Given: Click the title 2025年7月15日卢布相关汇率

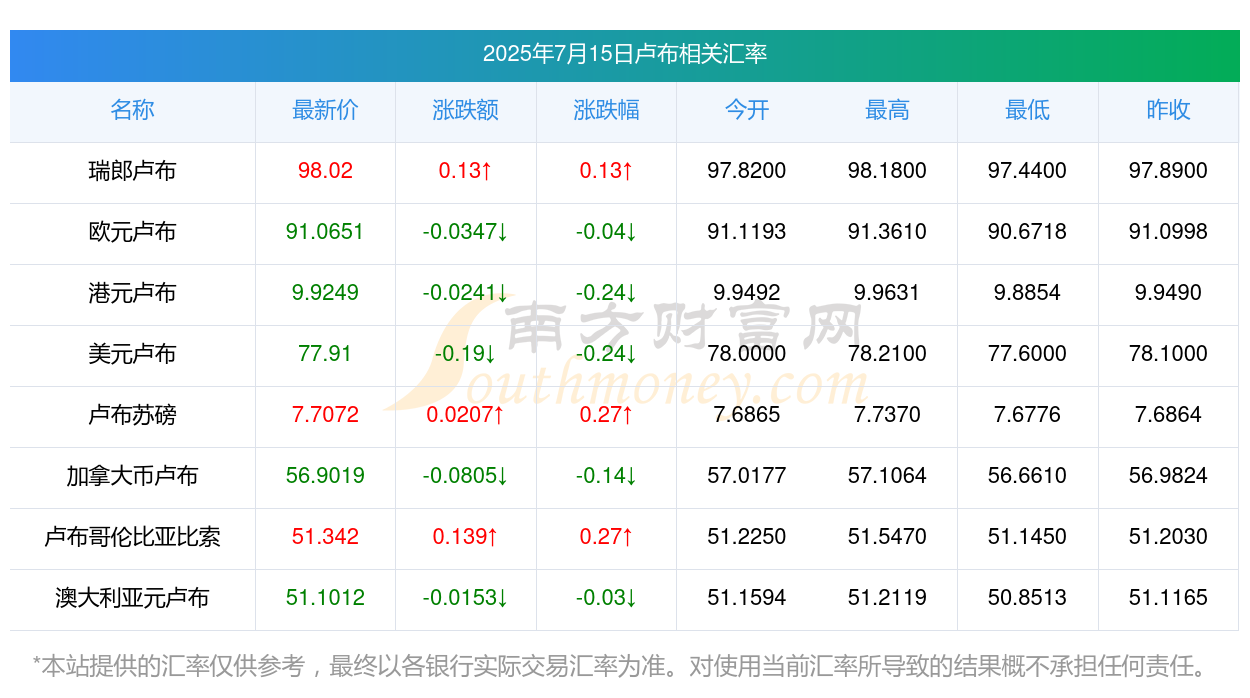Looking at the screenshot, I should pos(625,54).
